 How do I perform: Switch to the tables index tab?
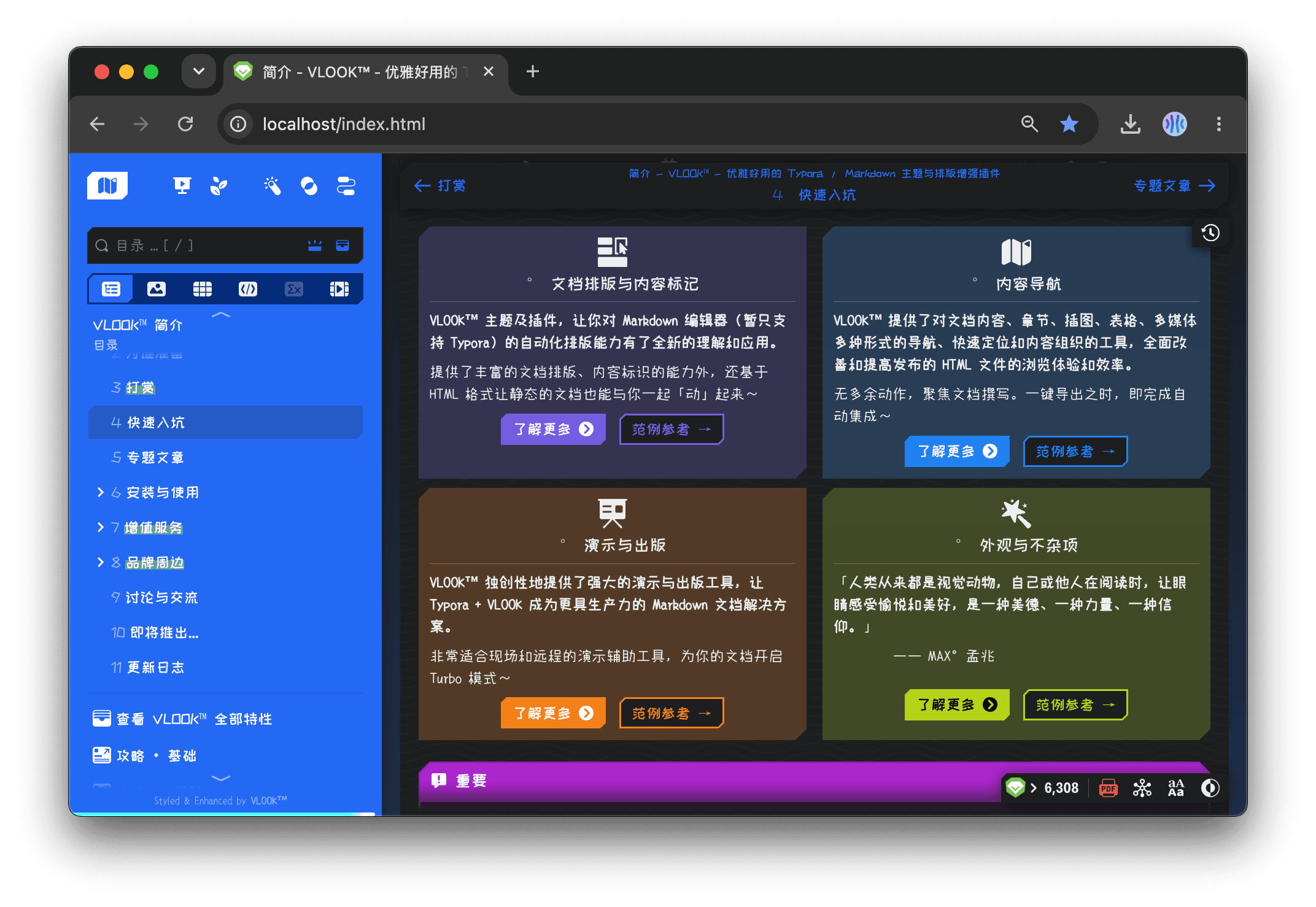coord(202,289)
